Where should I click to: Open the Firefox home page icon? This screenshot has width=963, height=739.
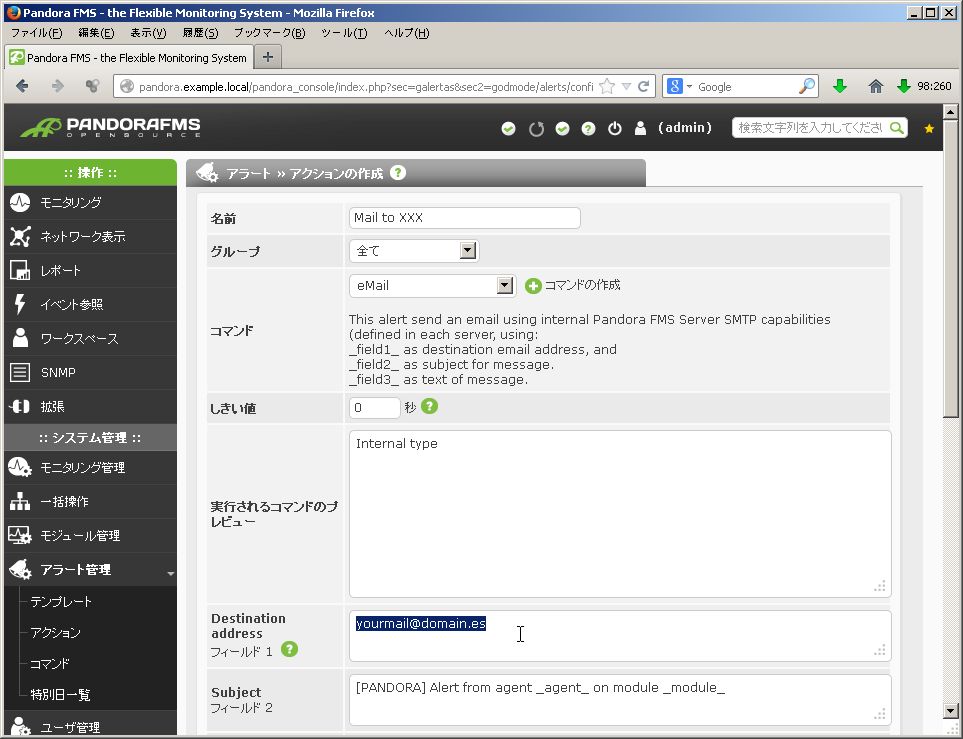876,86
